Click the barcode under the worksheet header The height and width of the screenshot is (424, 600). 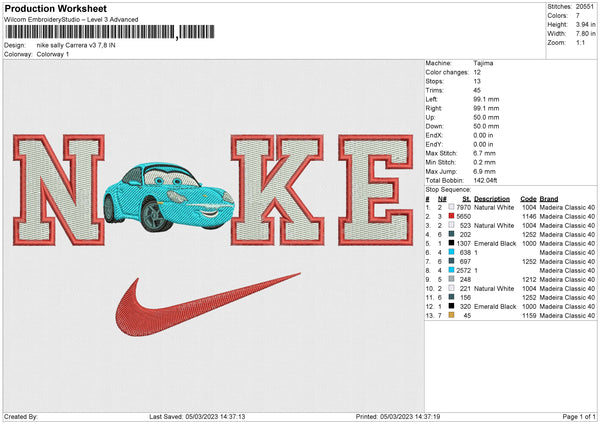click(109, 32)
